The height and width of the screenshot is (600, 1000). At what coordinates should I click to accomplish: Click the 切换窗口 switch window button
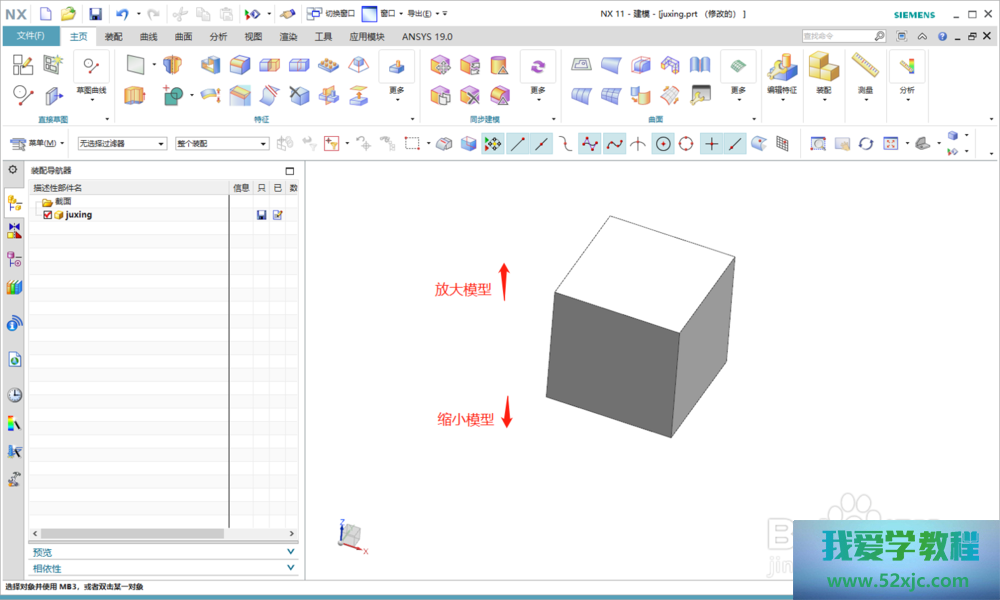(330, 14)
